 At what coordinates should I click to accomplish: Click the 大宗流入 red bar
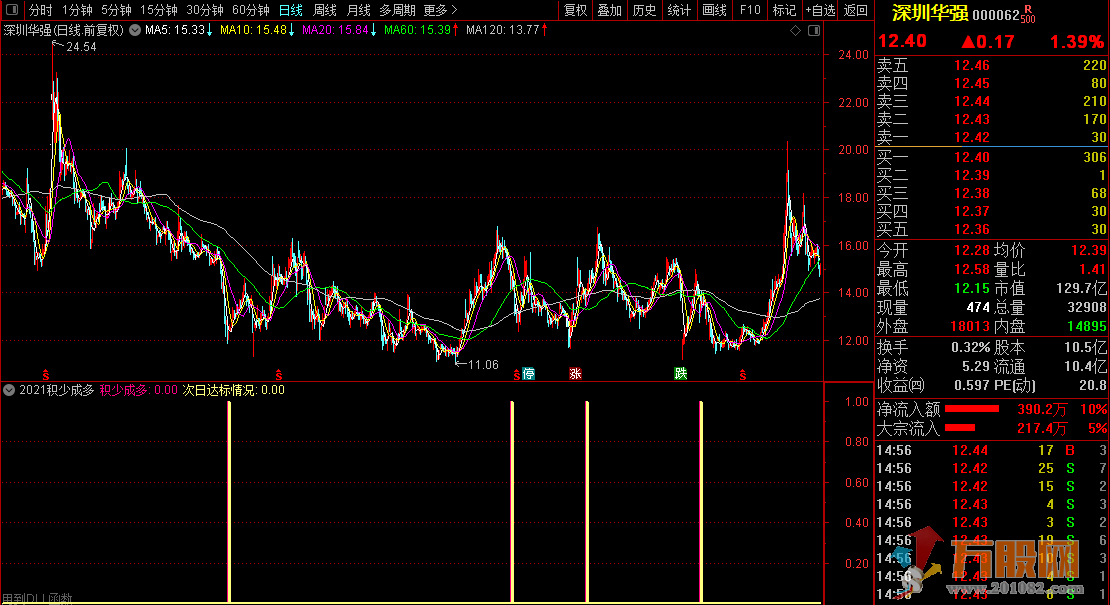point(960,428)
